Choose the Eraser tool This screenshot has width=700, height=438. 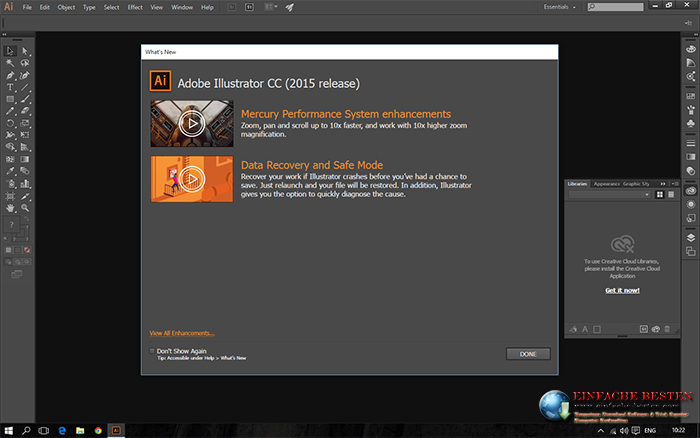(x=25, y=111)
